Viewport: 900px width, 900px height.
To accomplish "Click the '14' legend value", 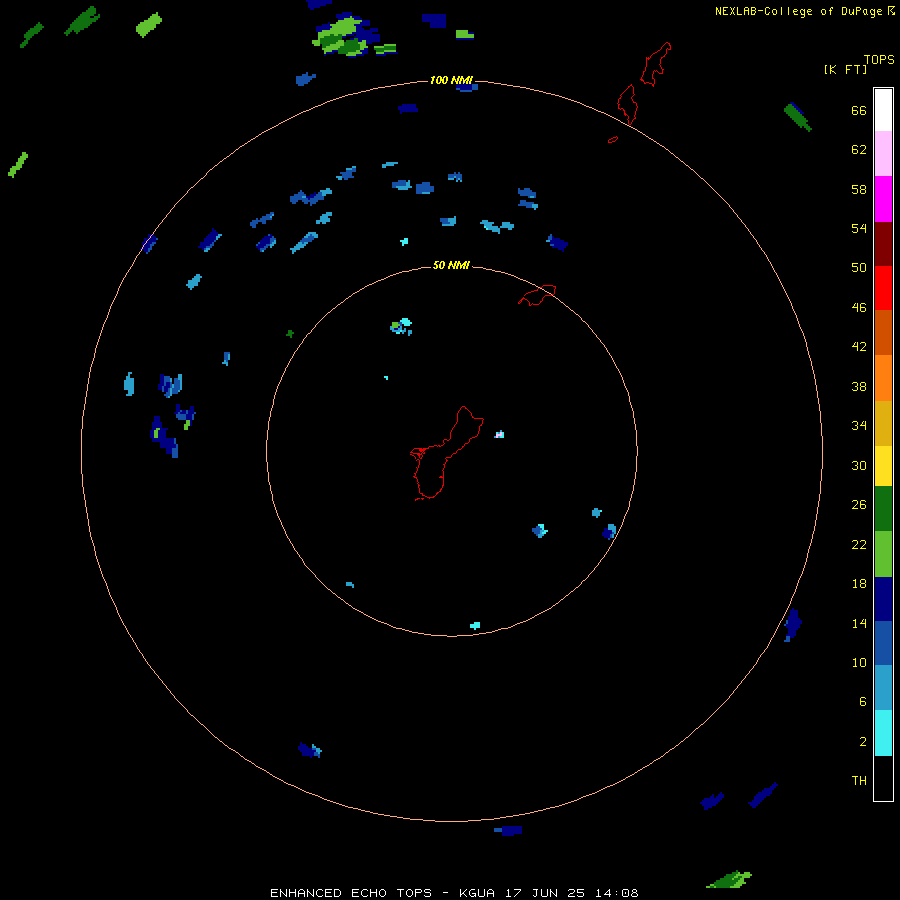I will 859,623.
